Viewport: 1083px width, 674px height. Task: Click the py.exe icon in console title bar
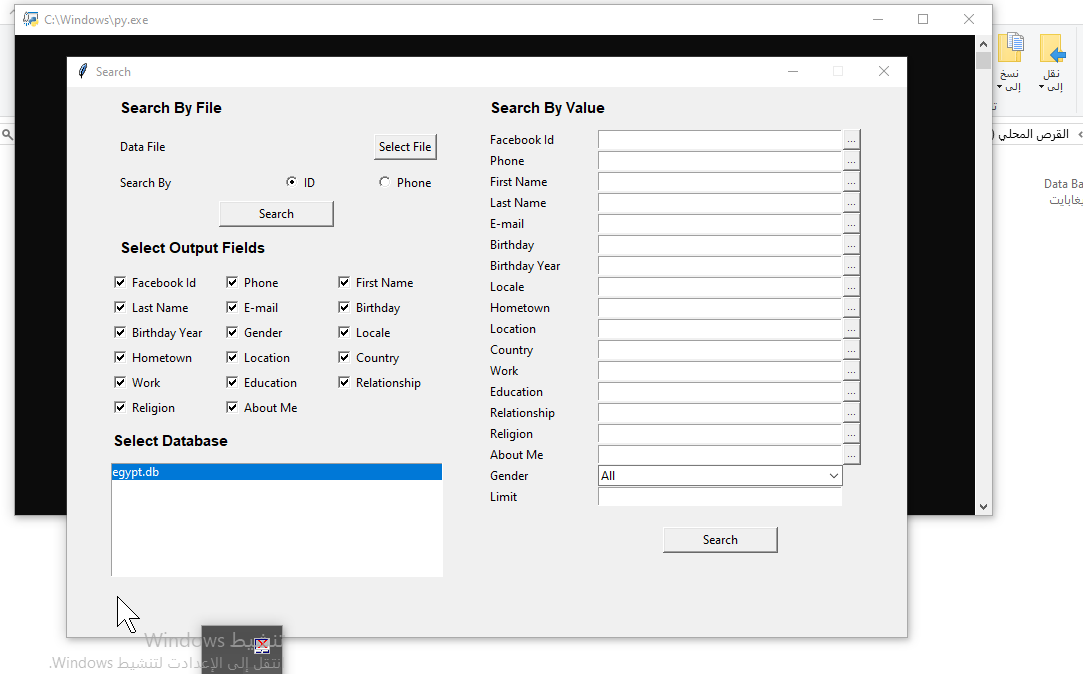click(x=31, y=19)
